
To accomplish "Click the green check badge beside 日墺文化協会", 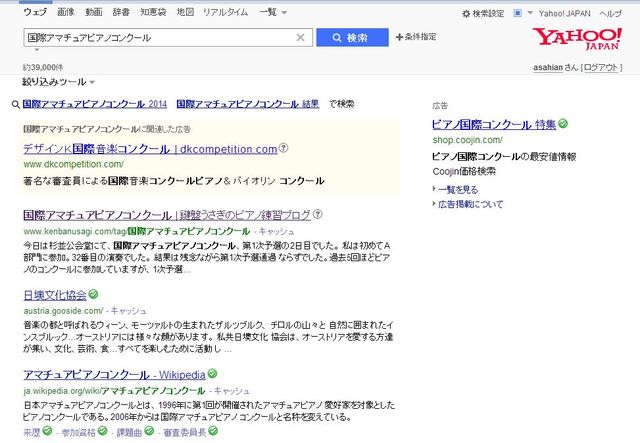I will click(93, 294).
